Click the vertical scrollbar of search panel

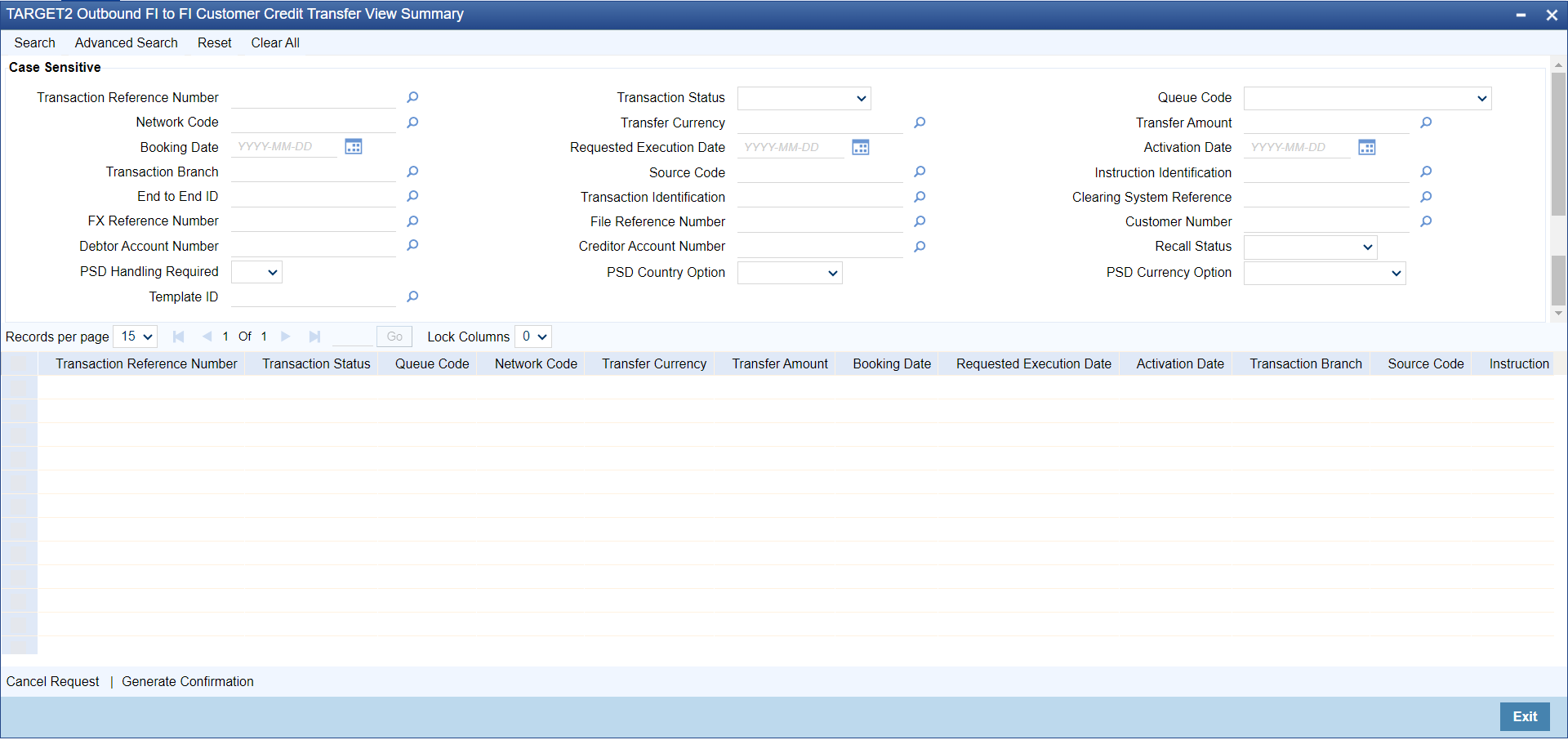point(1558,144)
